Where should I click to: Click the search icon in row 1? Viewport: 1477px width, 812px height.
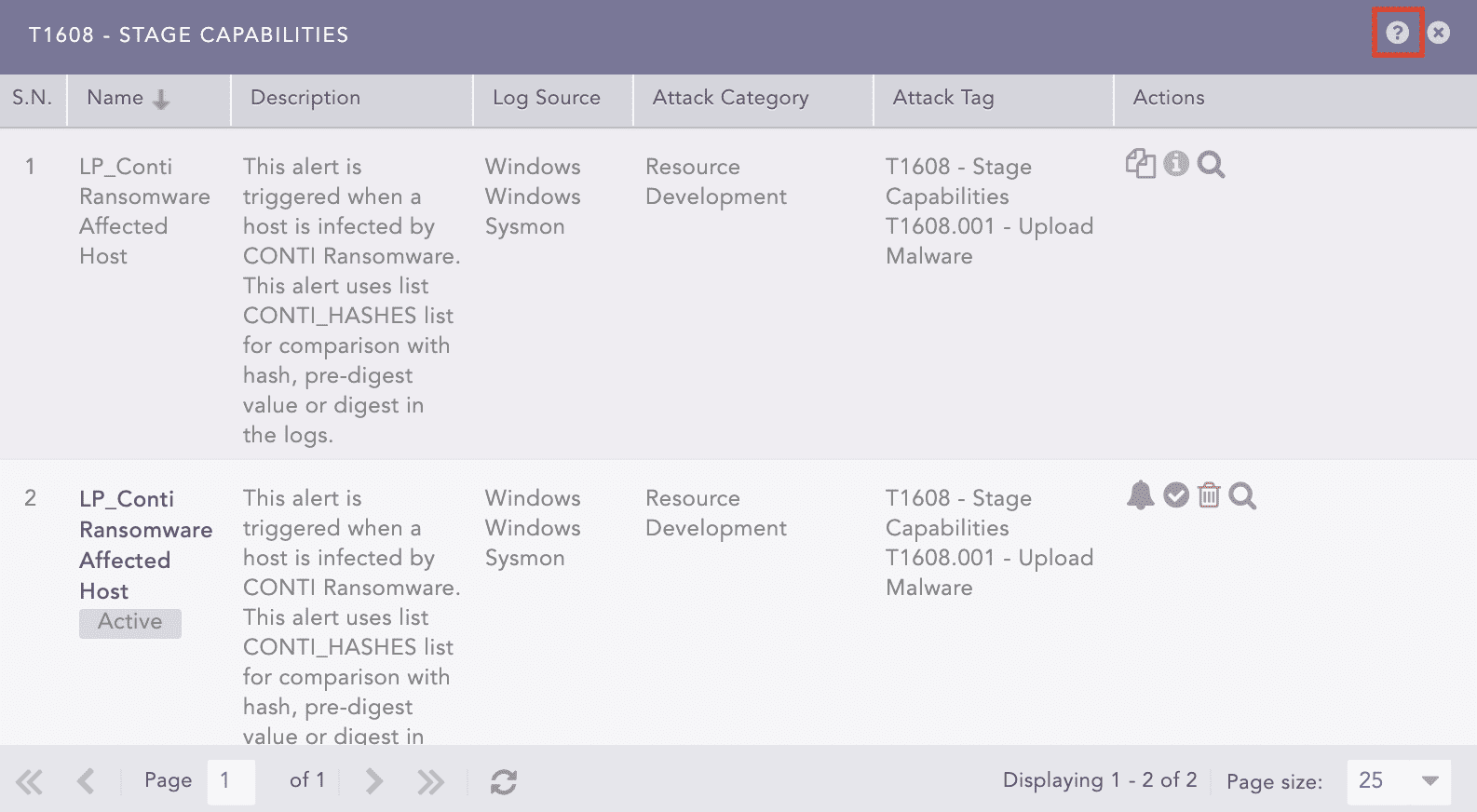pyautogui.click(x=1211, y=165)
